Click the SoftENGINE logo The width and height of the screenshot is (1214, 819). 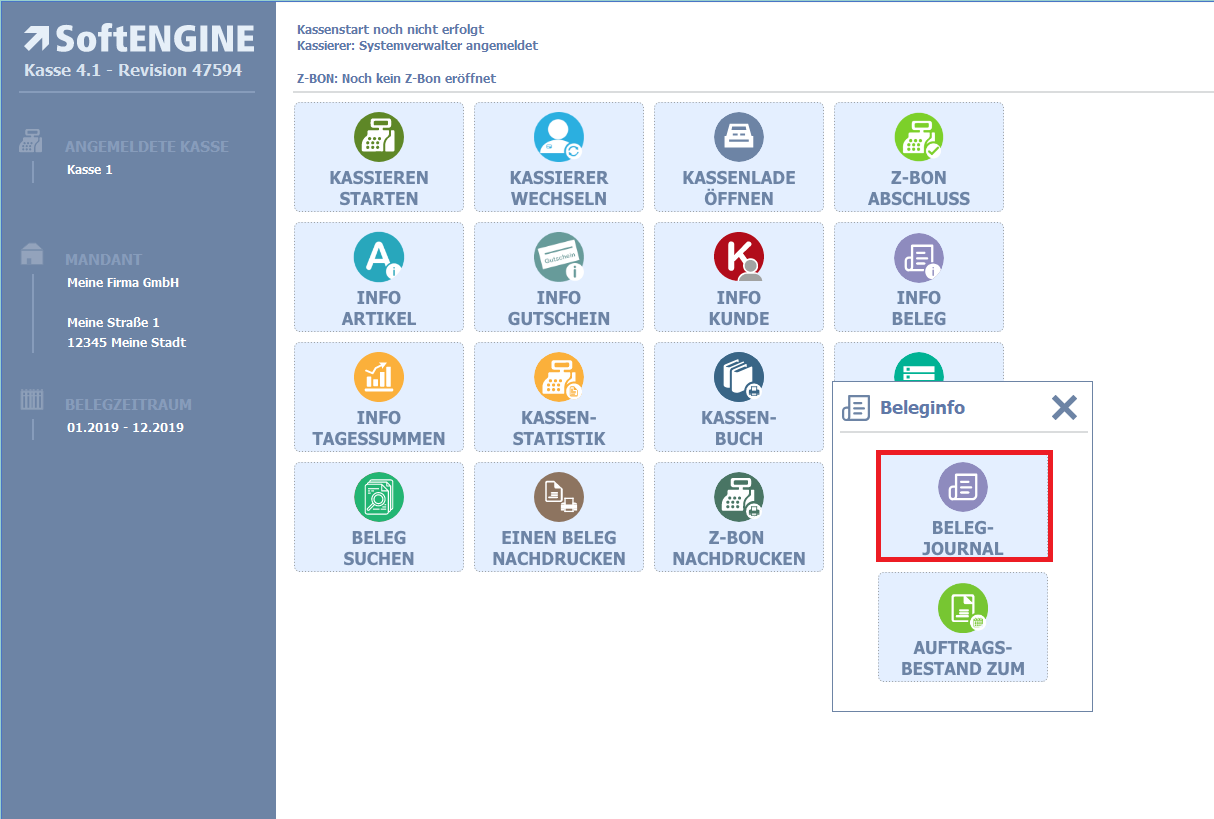click(139, 40)
